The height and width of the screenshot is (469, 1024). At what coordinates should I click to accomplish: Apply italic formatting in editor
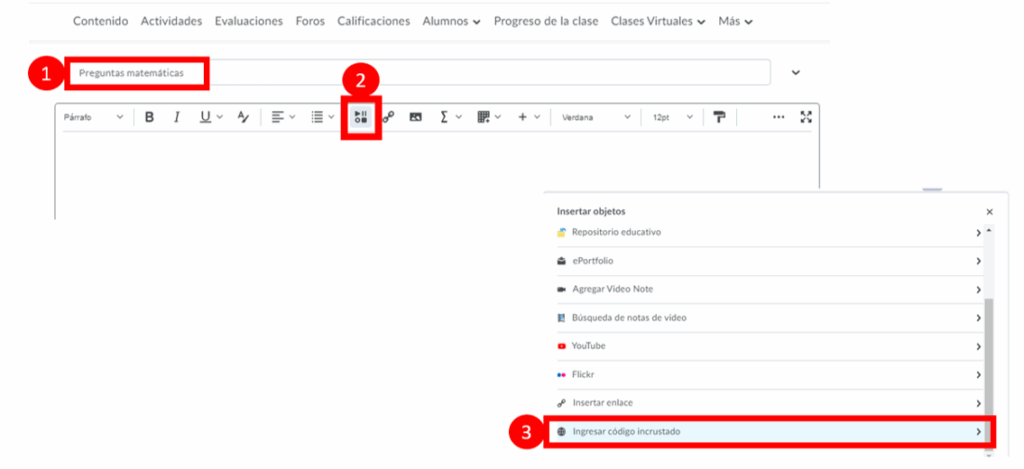(x=177, y=117)
